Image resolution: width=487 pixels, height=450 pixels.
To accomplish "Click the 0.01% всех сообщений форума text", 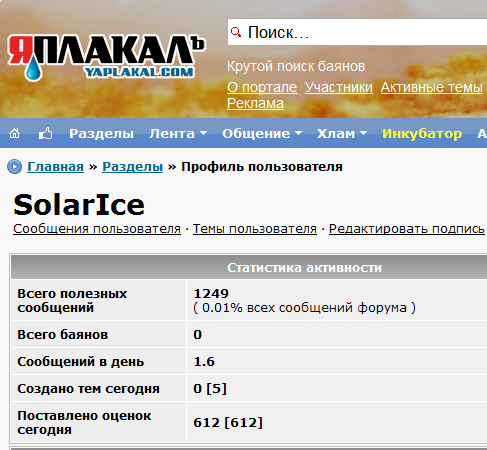I will point(304,307).
